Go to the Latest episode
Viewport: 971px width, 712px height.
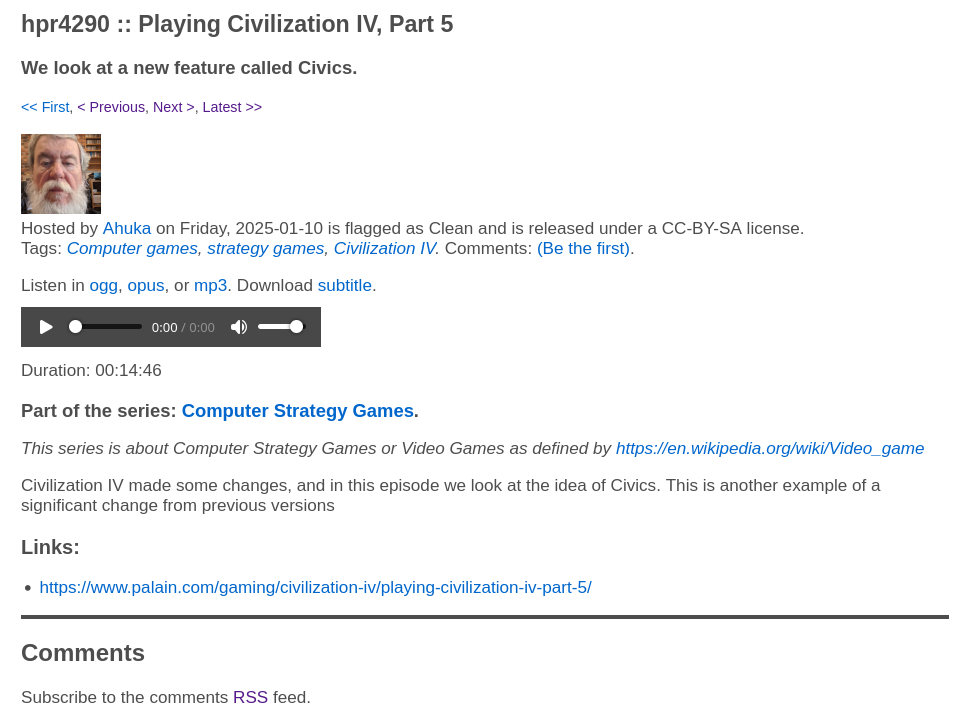pyautogui.click(x=232, y=107)
